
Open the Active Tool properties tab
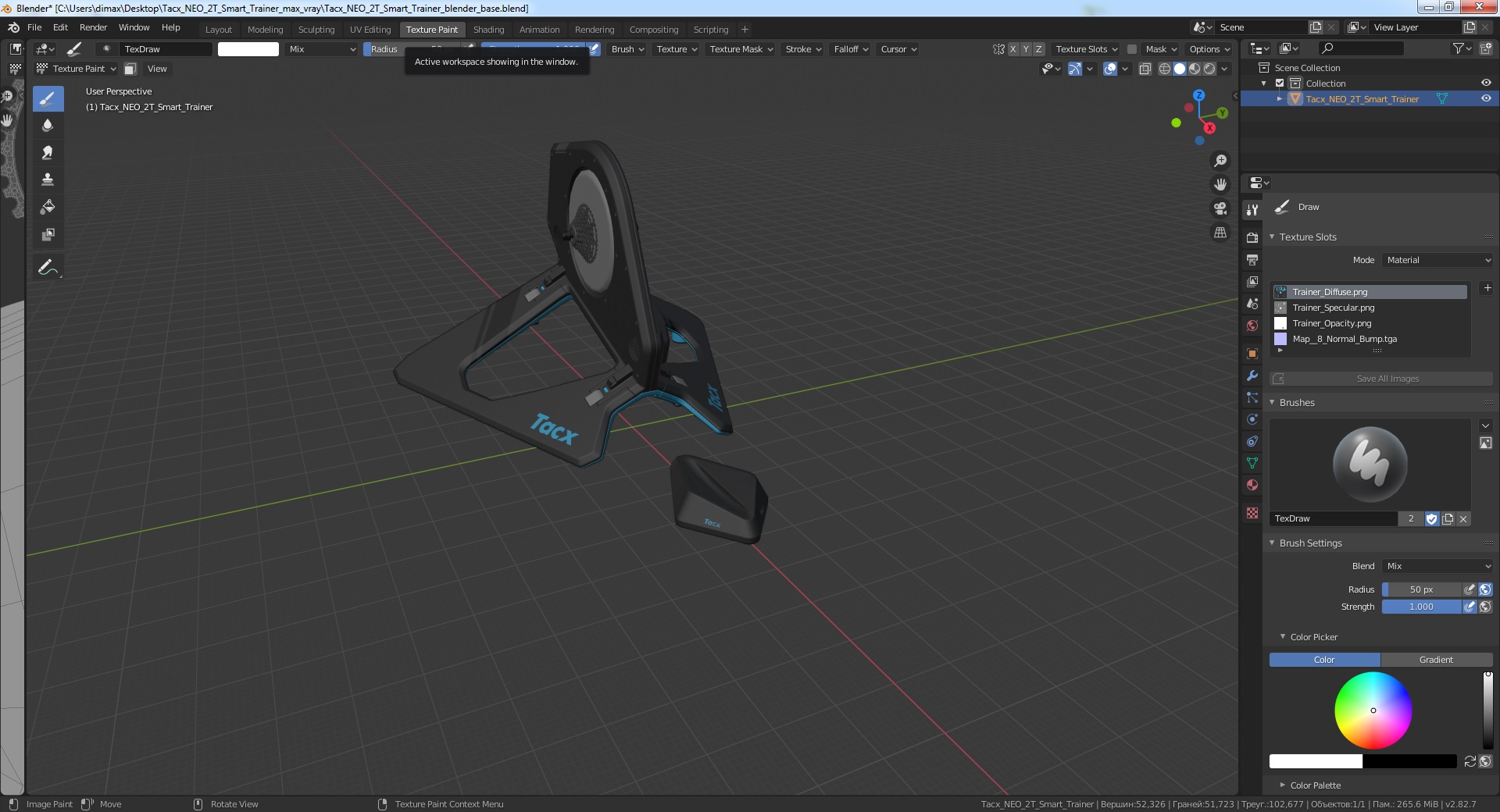pos(1252,209)
